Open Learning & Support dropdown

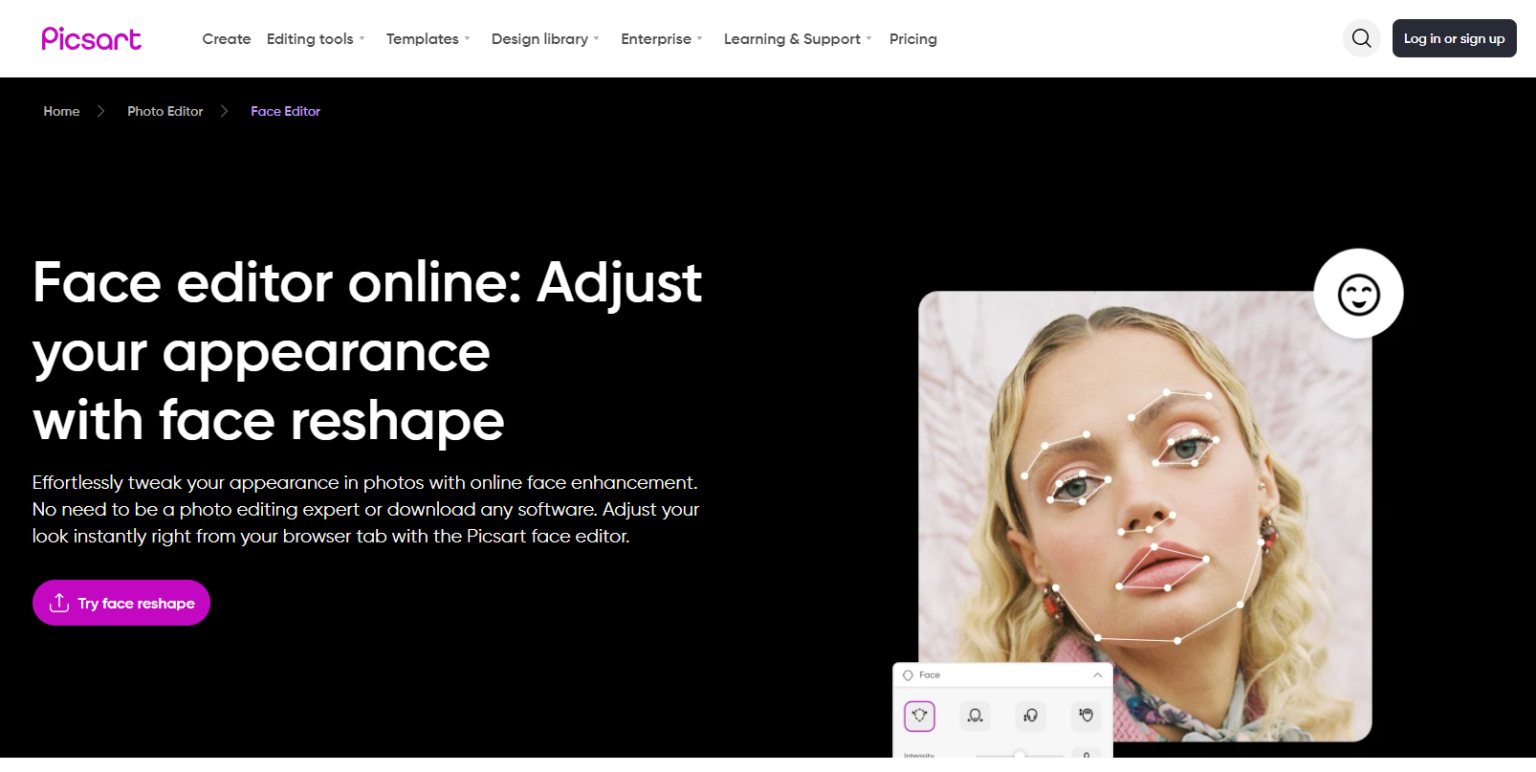(x=798, y=39)
